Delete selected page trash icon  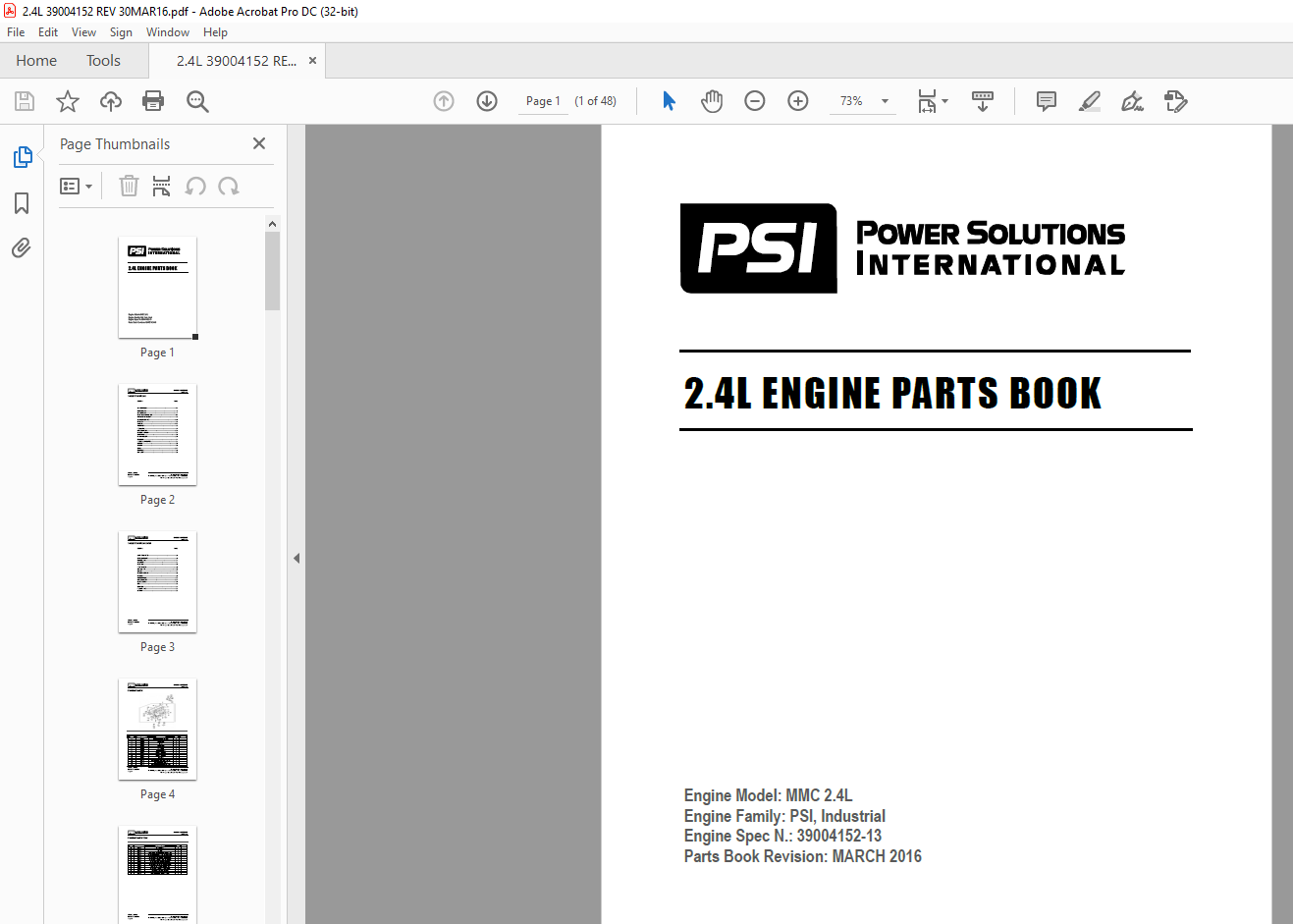(x=129, y=186)
